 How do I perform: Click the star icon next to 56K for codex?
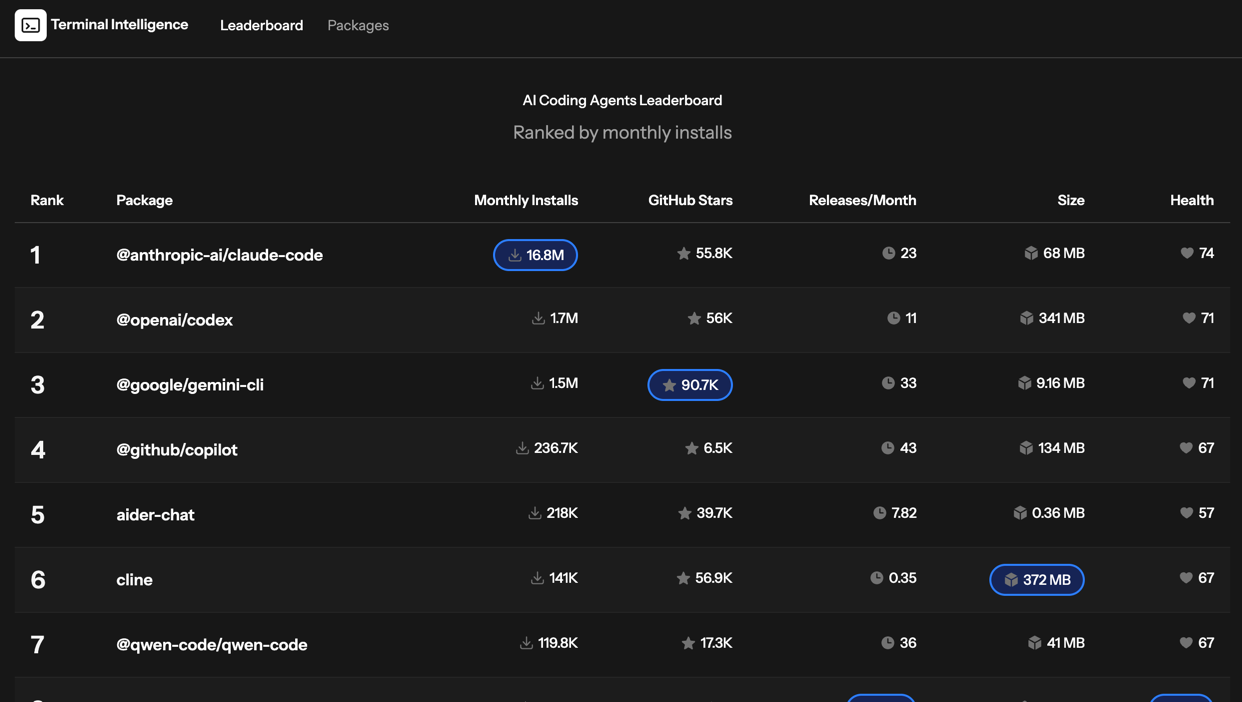point(694,318)
